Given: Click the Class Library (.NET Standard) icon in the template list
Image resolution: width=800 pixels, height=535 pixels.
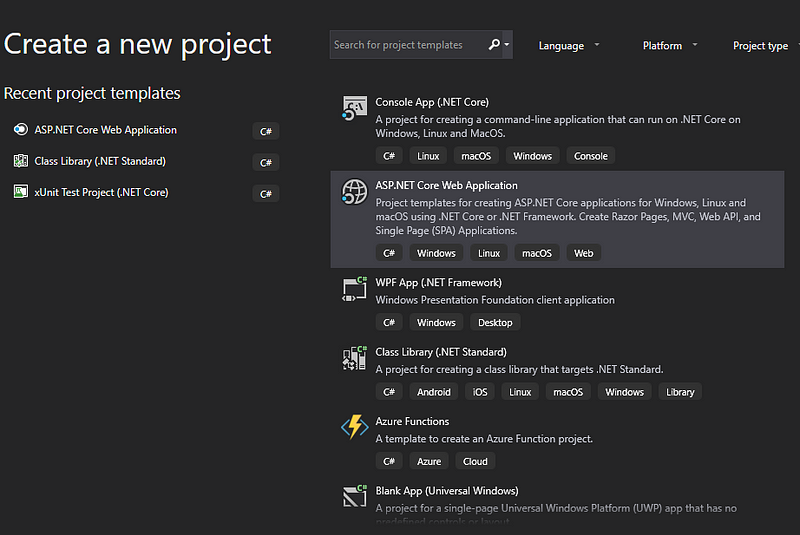Looking at the screenshot, I should 354,358.
